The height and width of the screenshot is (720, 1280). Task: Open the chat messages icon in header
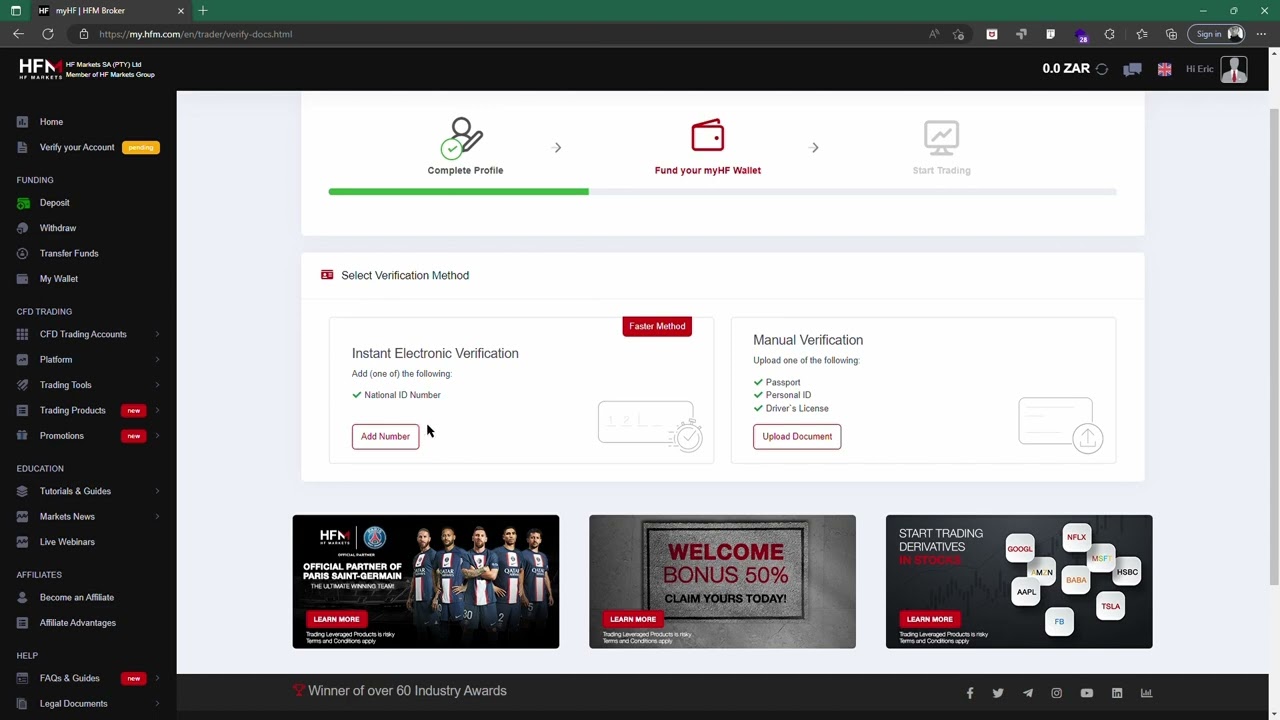1132,69
